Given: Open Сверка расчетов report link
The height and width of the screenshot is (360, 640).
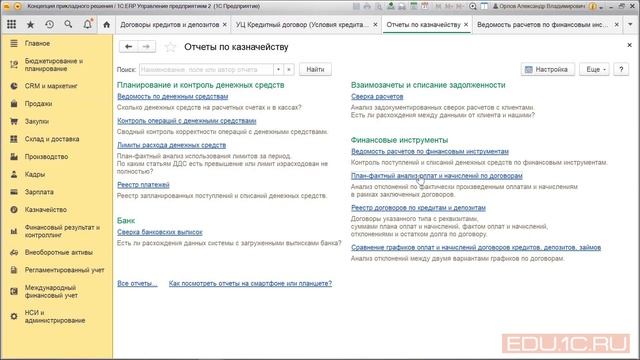Looking at the screenshot, I should click(377, 97).
